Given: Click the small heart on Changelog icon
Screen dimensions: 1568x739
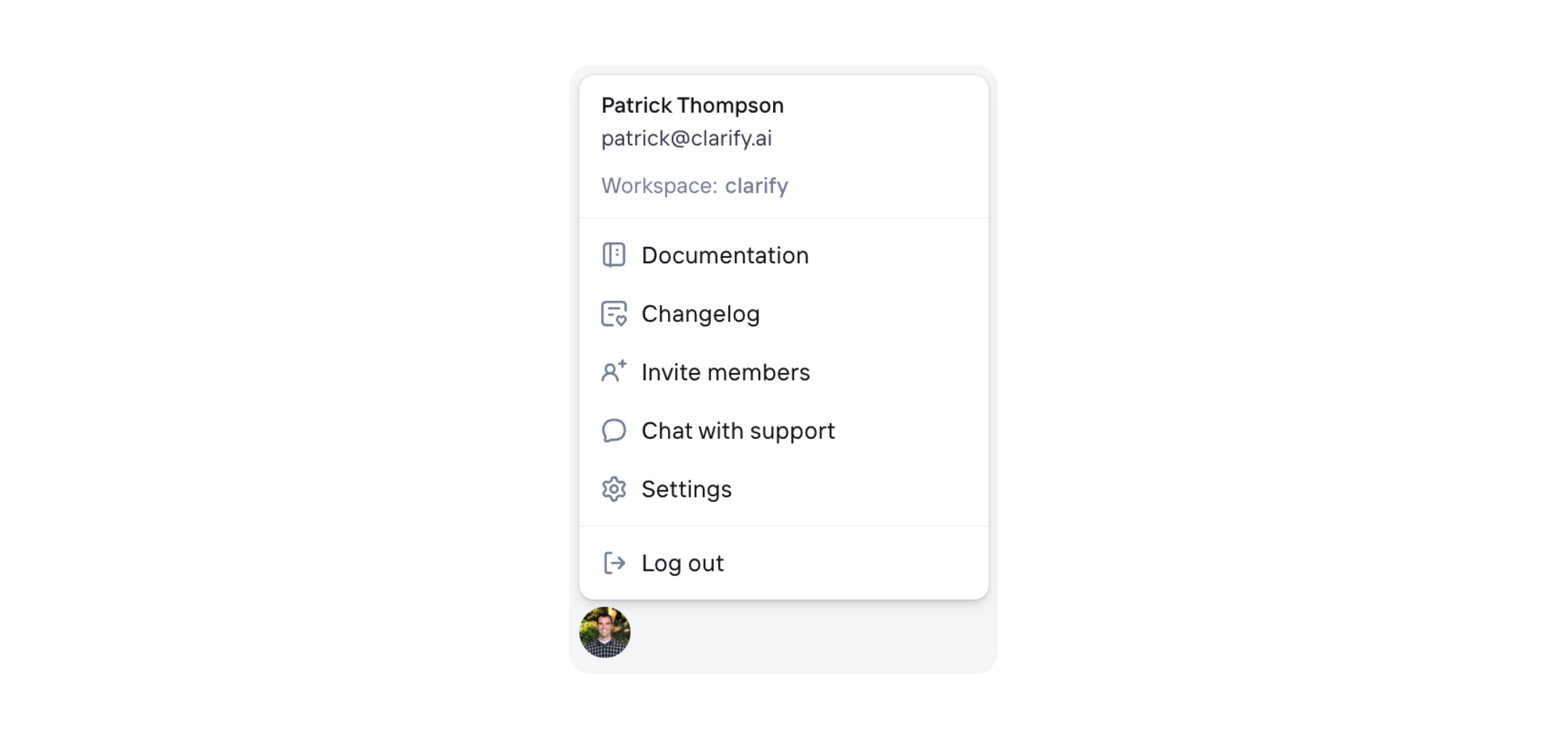Looking at the screenshot, I should (621, 320).
